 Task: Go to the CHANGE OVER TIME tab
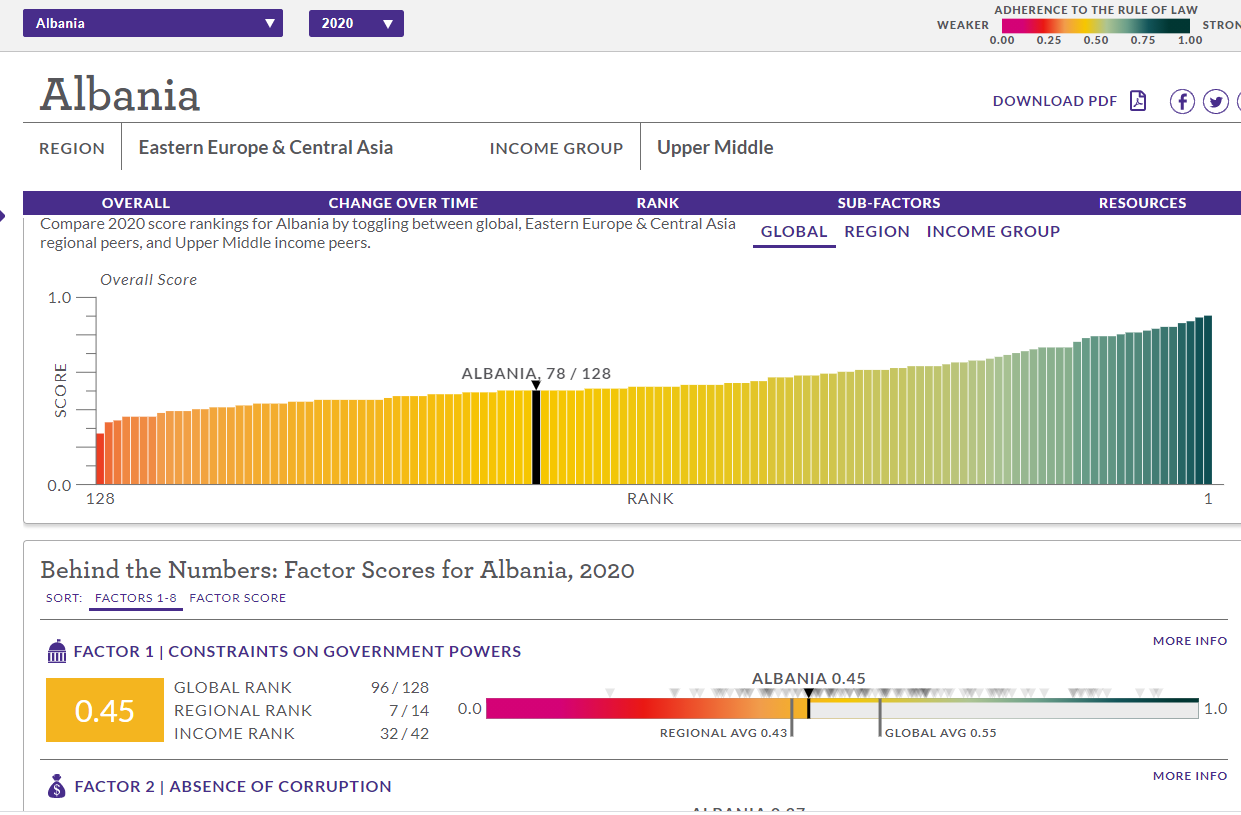click(x=403, y=203)
